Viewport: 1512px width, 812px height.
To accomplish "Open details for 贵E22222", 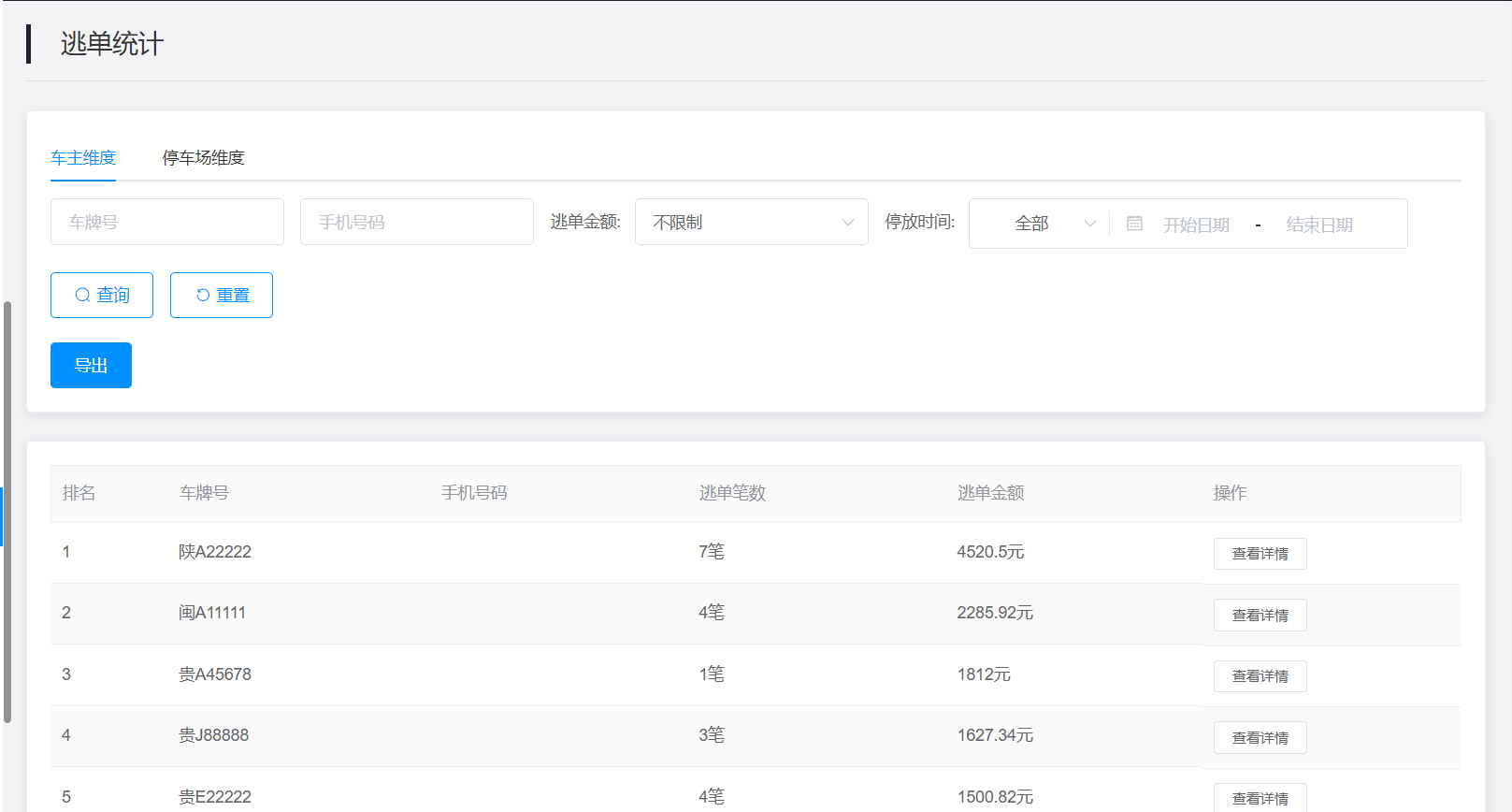I will click(x=1260, y=798).
